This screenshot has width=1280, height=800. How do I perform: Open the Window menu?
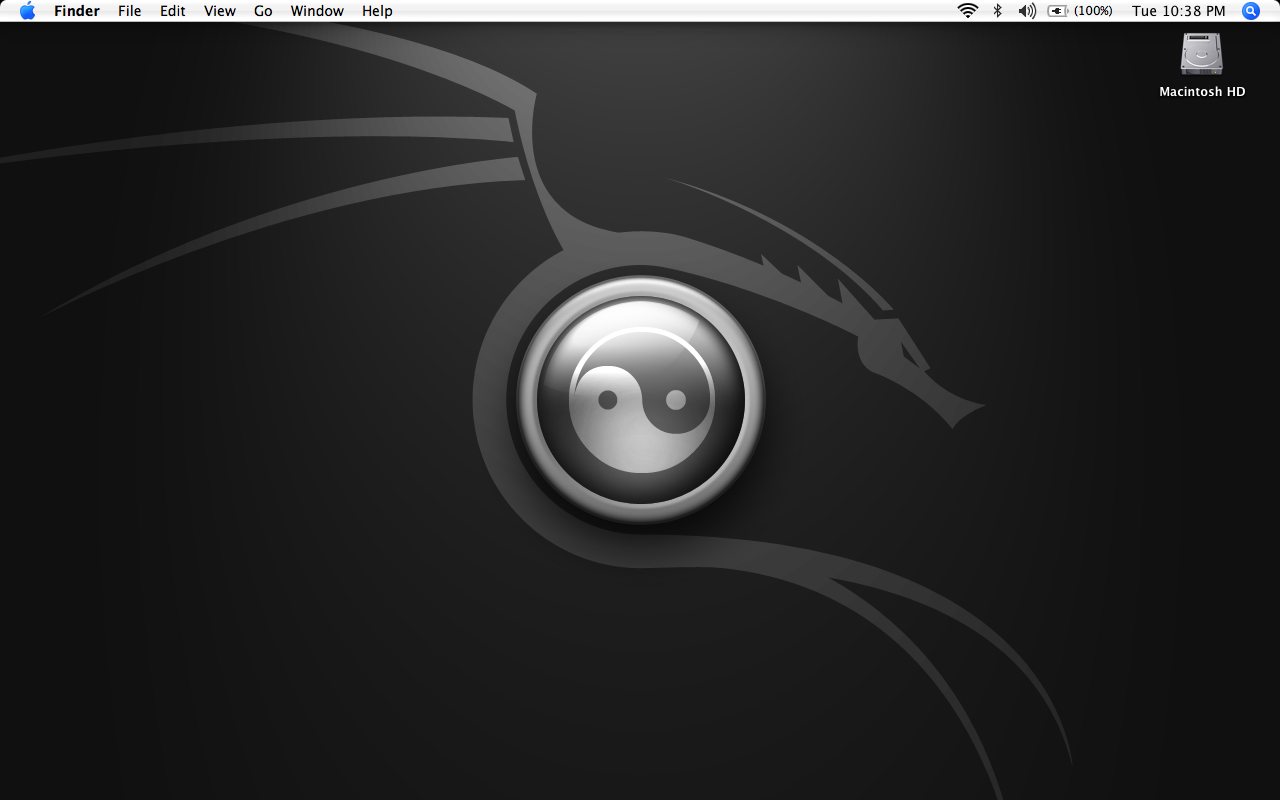pos(317,11)
